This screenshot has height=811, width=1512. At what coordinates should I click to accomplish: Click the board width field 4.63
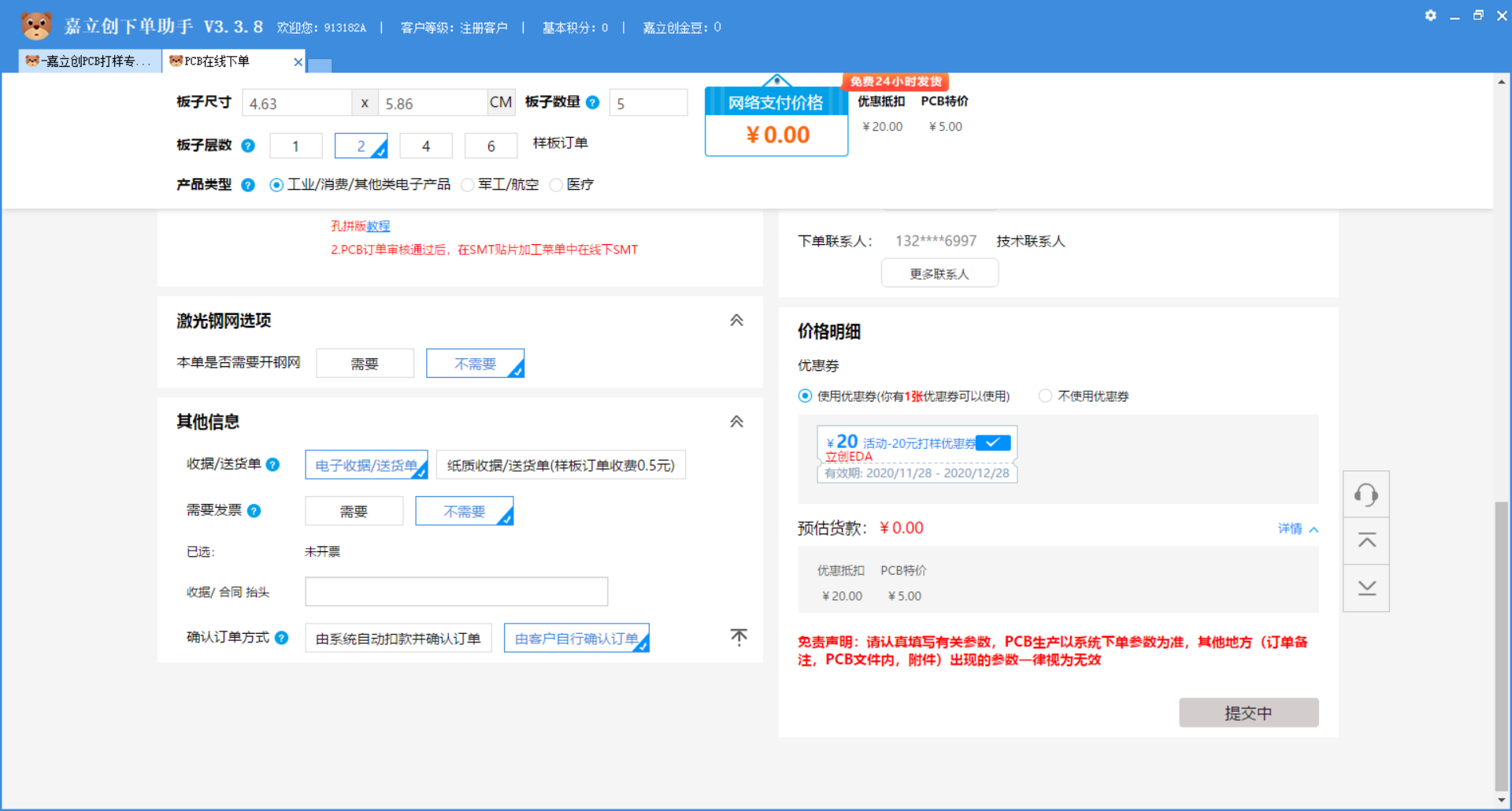point(296,103)
